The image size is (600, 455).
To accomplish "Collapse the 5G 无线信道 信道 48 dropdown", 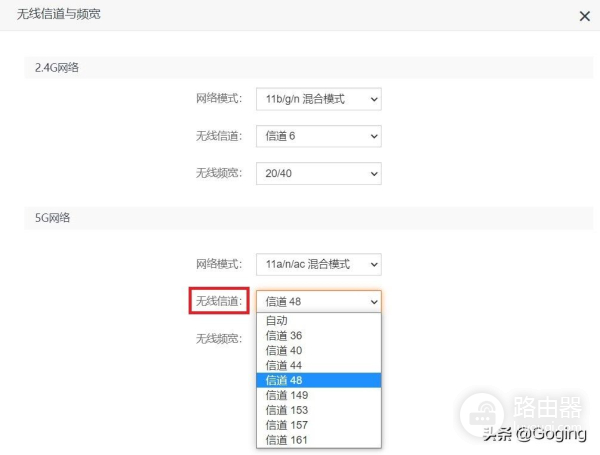I will (319, 302).
